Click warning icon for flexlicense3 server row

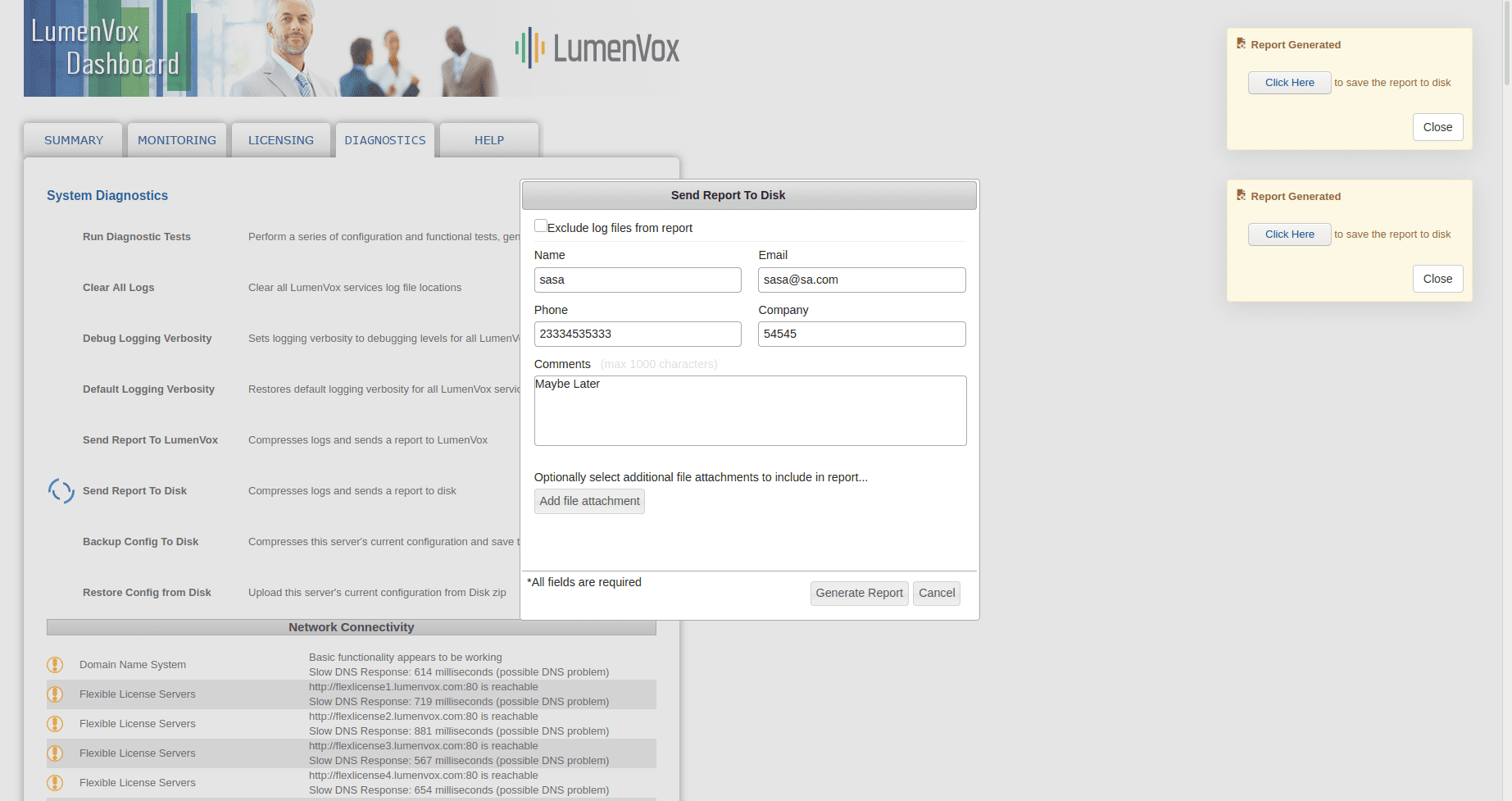click(55, 753)
